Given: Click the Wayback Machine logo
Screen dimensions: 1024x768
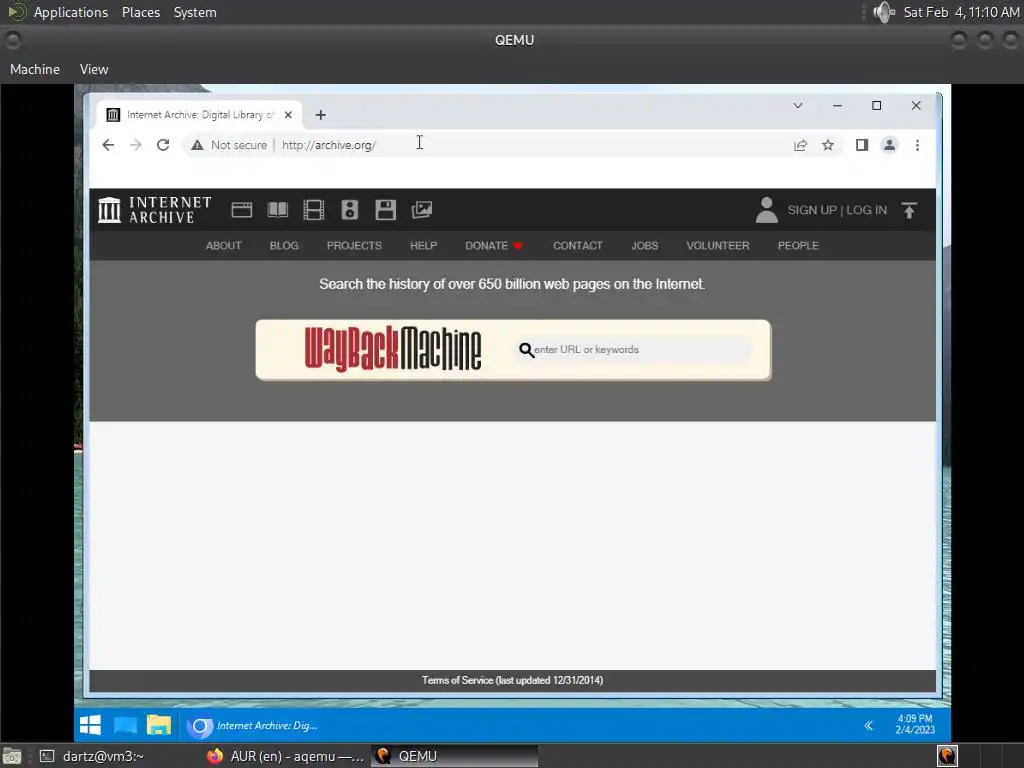Looking at the screenshot, I should pos(393,349).
